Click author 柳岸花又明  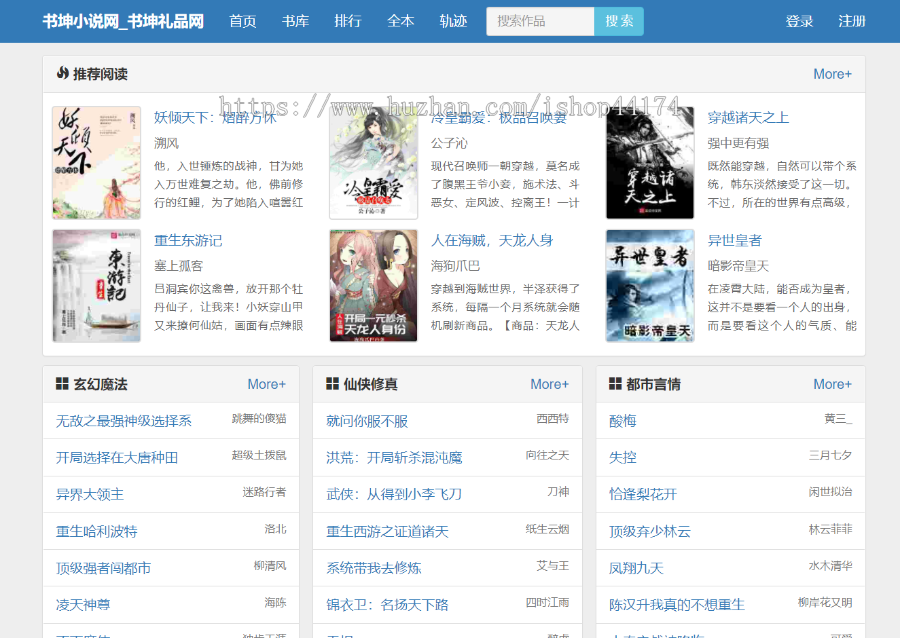click(x=825, y=602)
